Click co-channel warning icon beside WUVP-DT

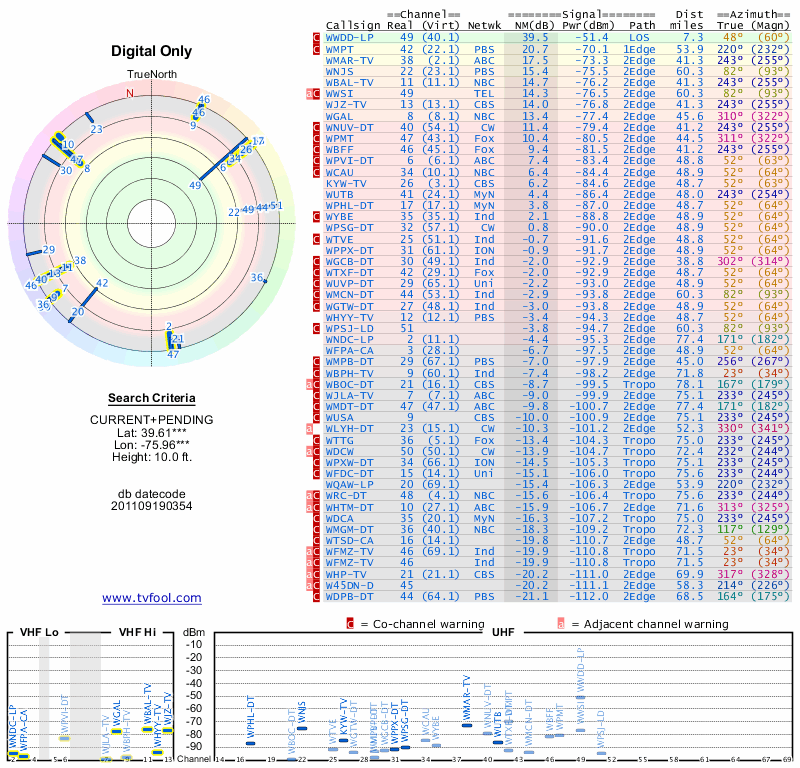pyautogui.click(x=316, y=284)
